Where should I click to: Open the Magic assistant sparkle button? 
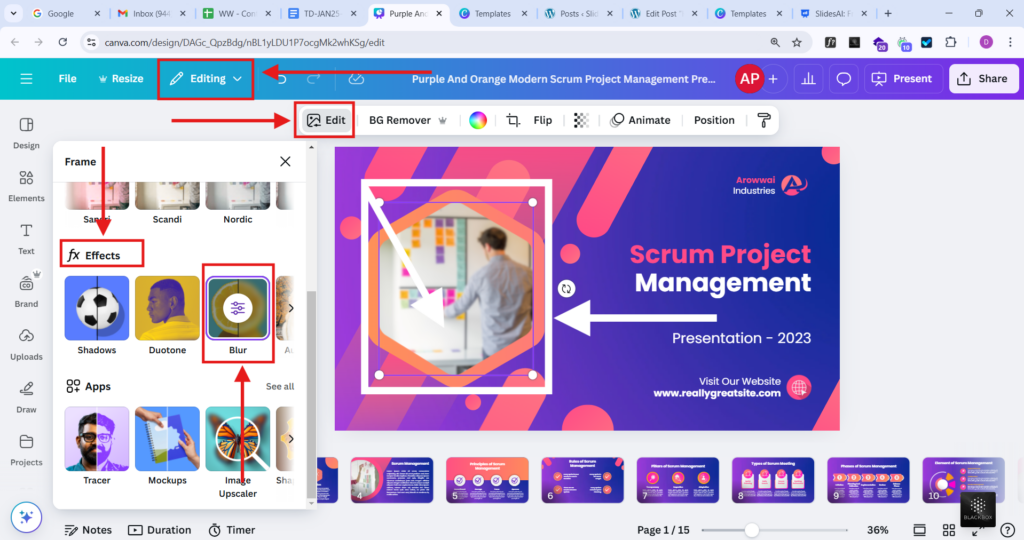26,517
